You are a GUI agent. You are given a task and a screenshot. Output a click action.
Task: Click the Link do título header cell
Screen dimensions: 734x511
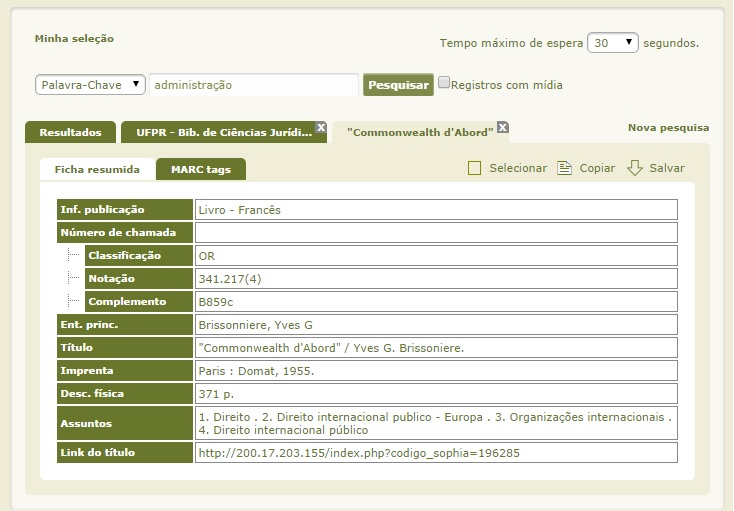125,453
